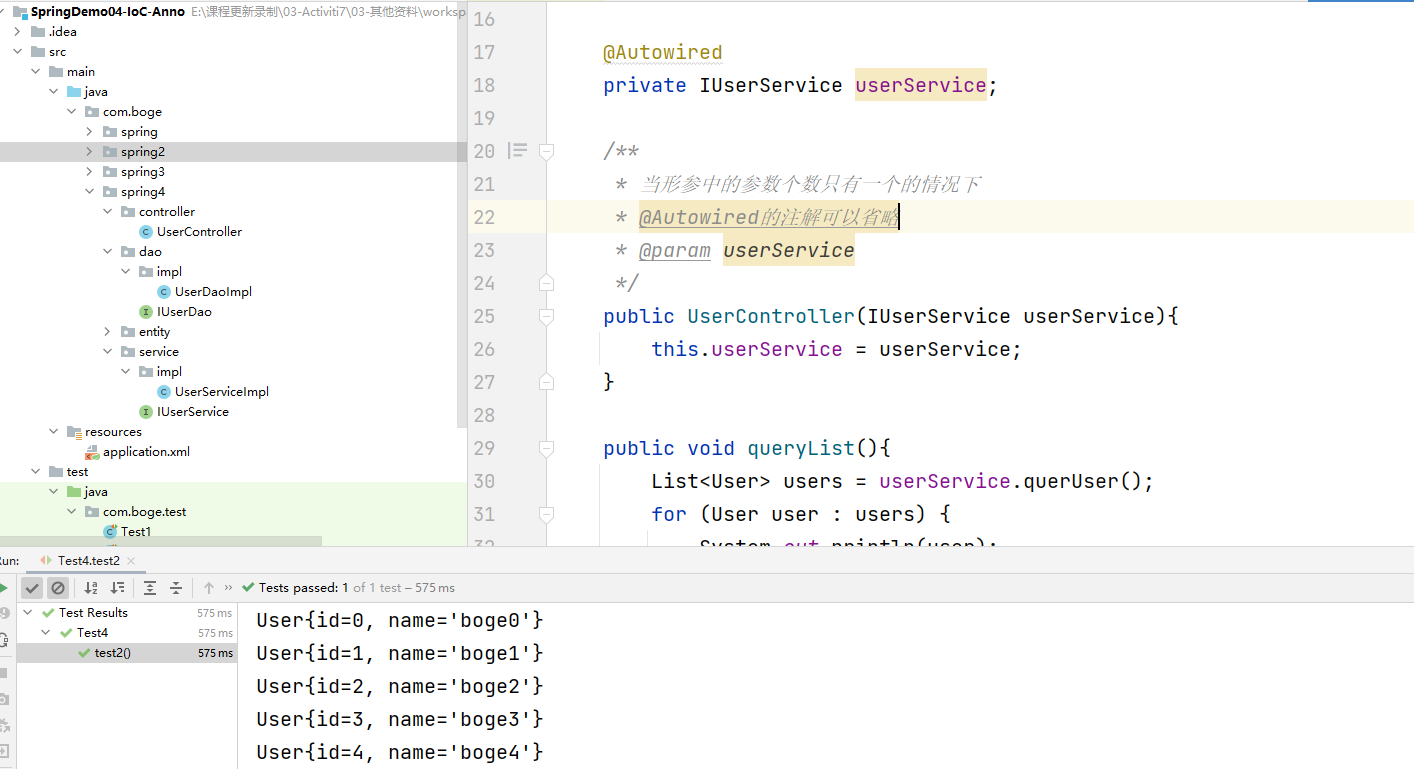Click the com.boge package icon
The height and width of the screenshot is (769, 1414).
(92, 112)
